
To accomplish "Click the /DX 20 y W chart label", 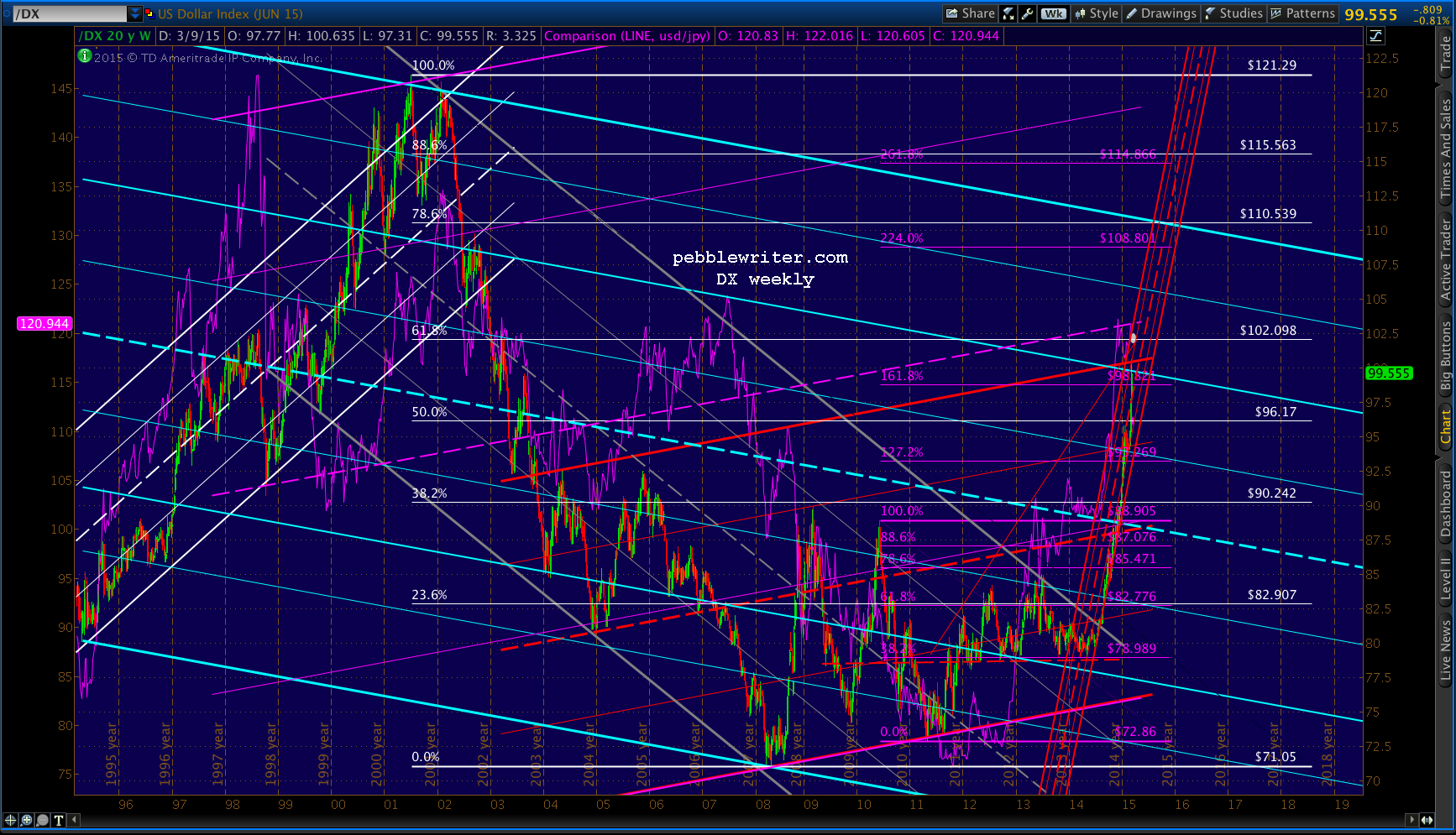I will click(x=115, y=36).
